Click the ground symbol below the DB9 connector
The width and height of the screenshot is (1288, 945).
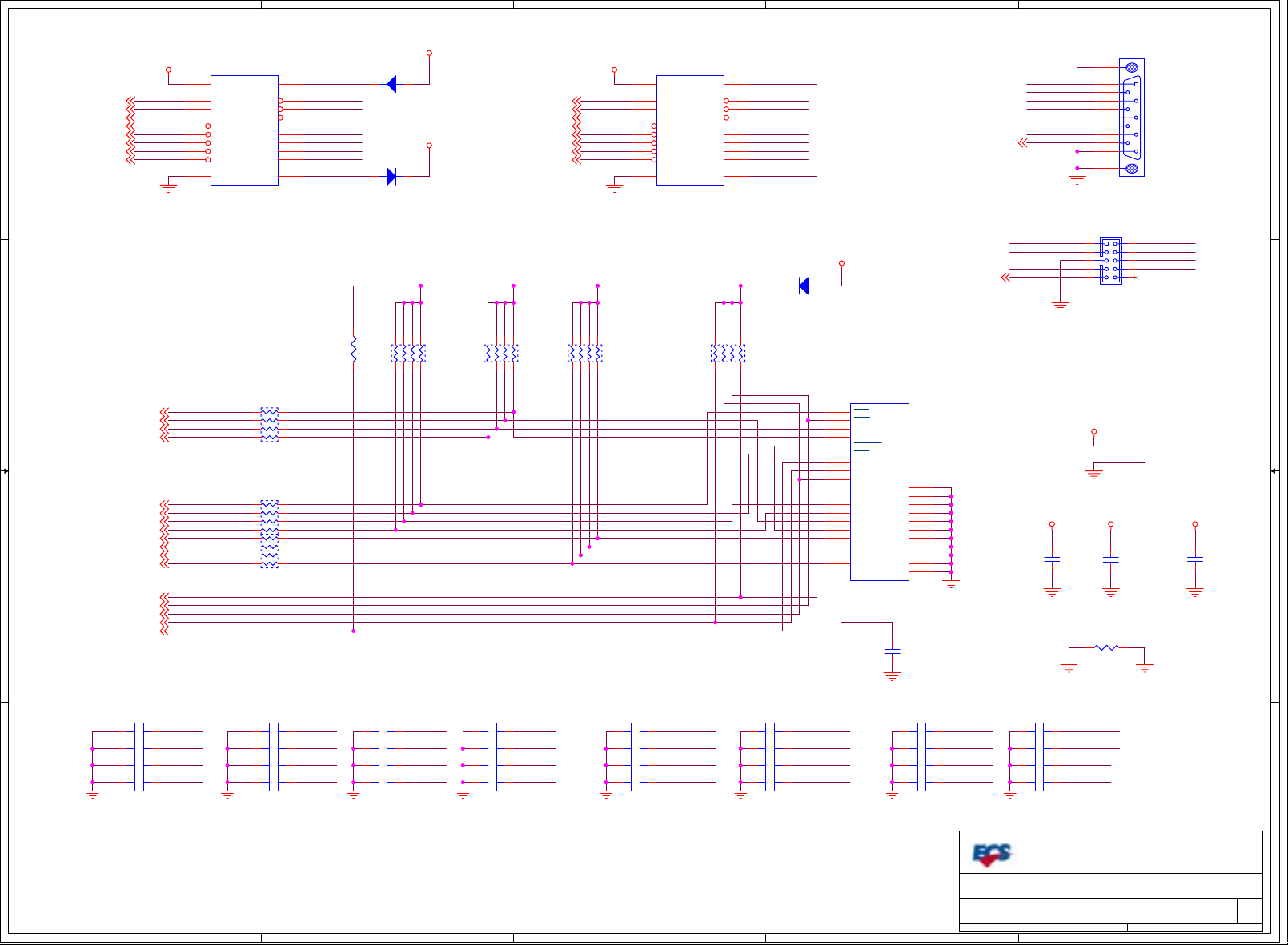pyautogui.click(x=1077, y=181)
